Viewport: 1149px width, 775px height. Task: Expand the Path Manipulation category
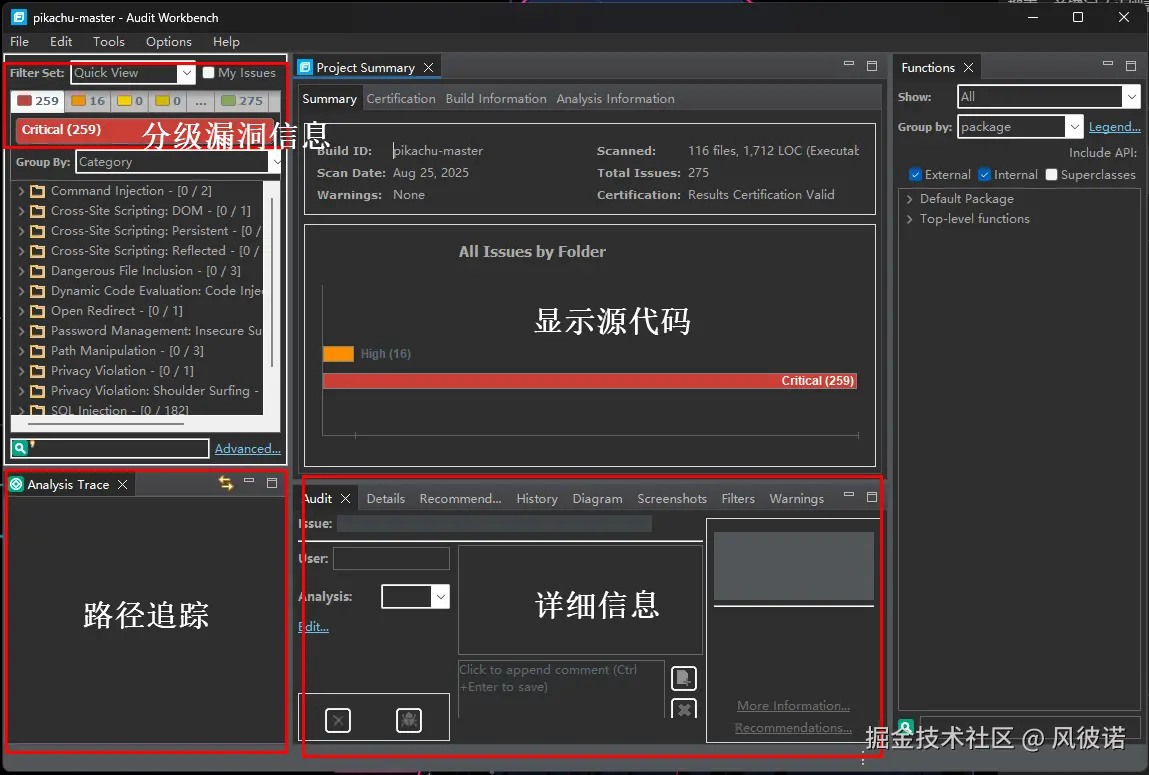pyautogui.click(x=21, y=351)
